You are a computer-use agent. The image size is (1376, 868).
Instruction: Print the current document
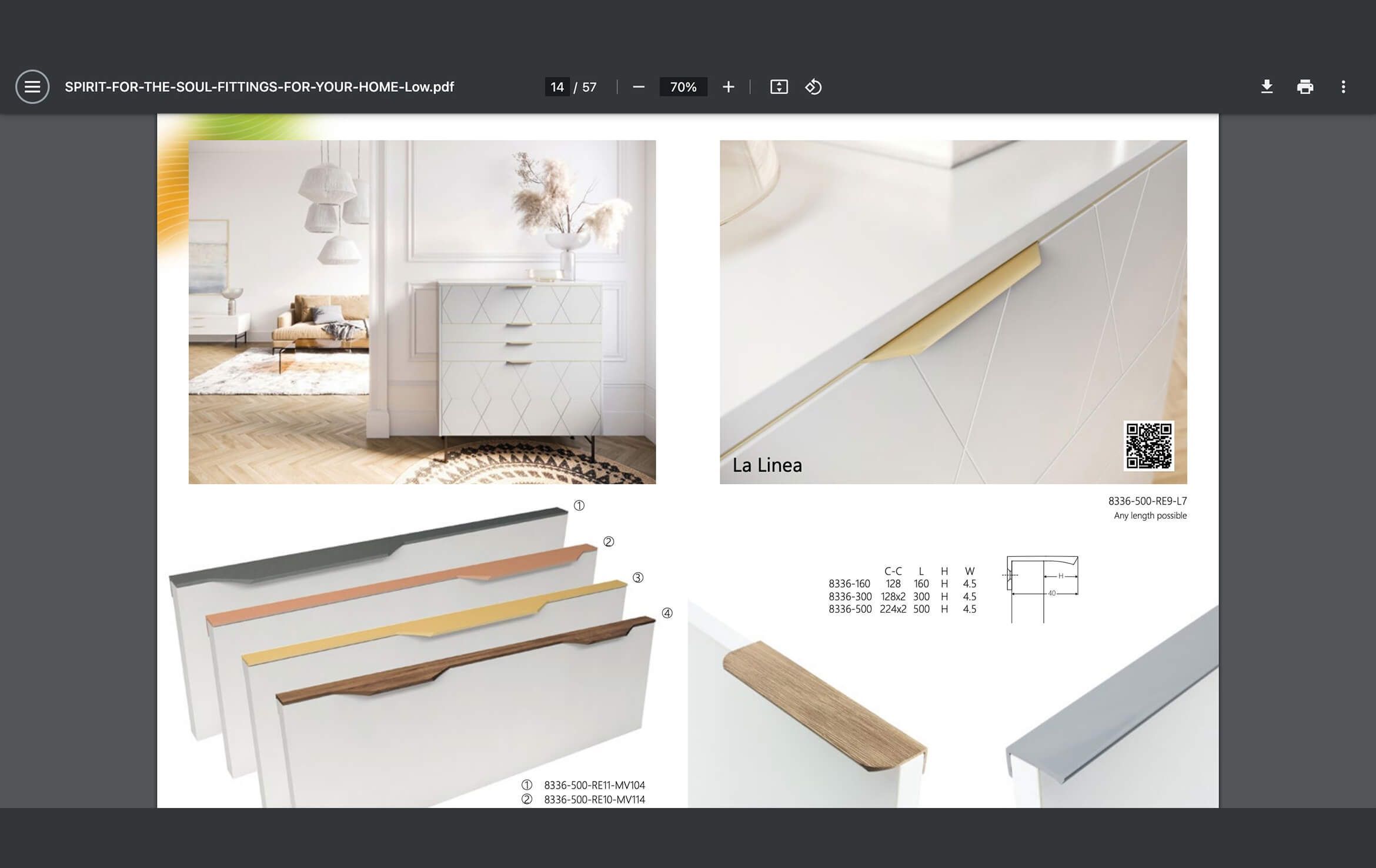[x=1305, y=86]
